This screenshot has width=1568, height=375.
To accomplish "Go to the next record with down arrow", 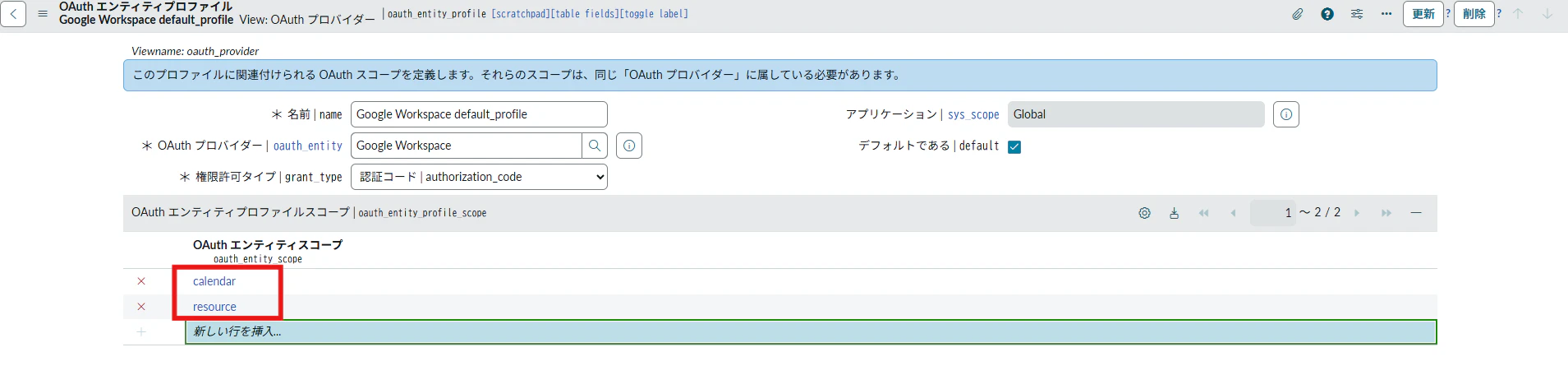I will [x=1547, y=14].
